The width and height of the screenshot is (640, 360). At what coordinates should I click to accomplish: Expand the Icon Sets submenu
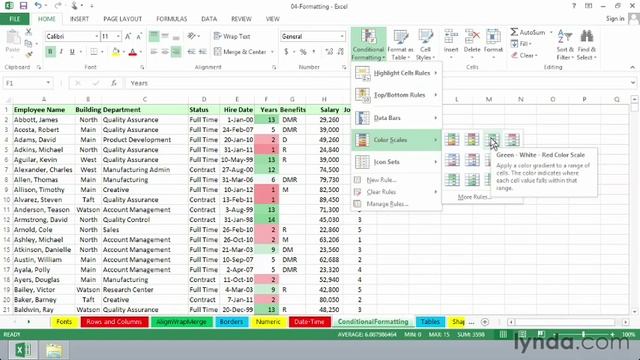coord(396,162)
